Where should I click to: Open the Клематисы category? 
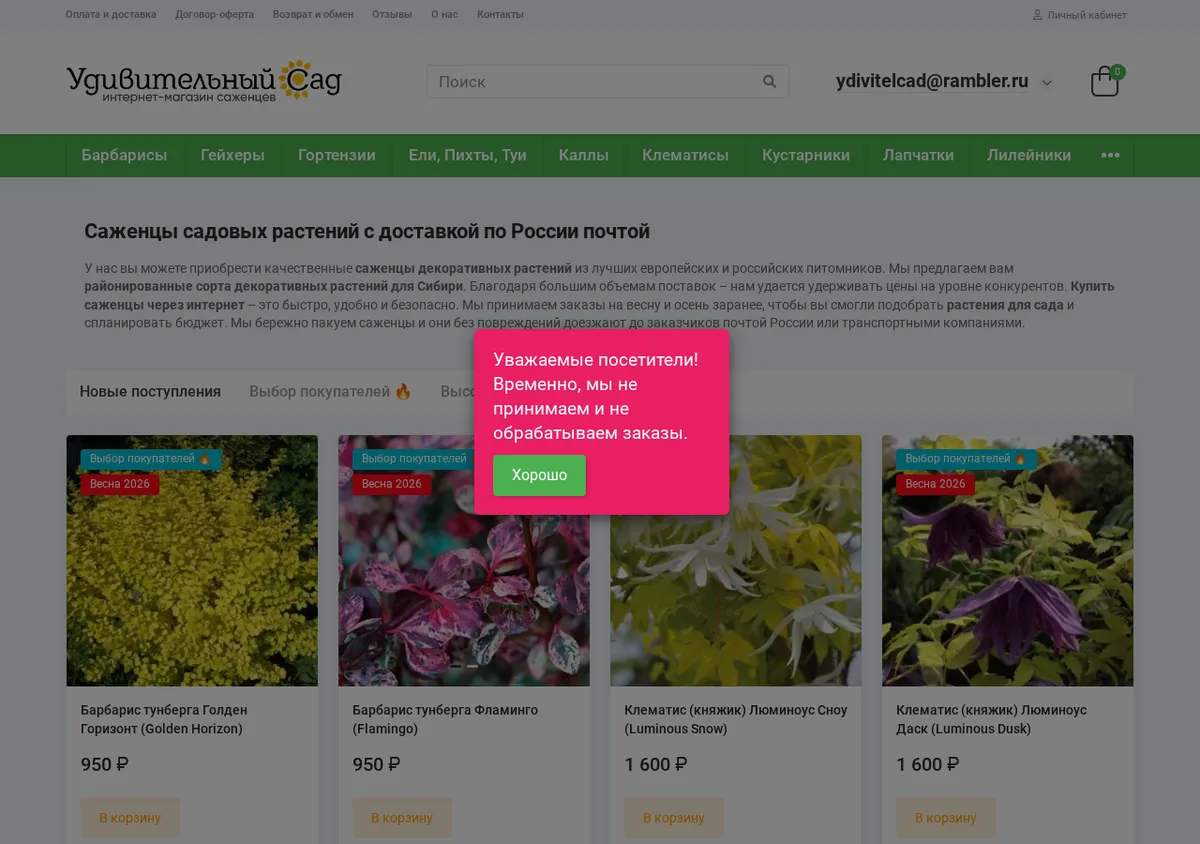click(685, 155)
